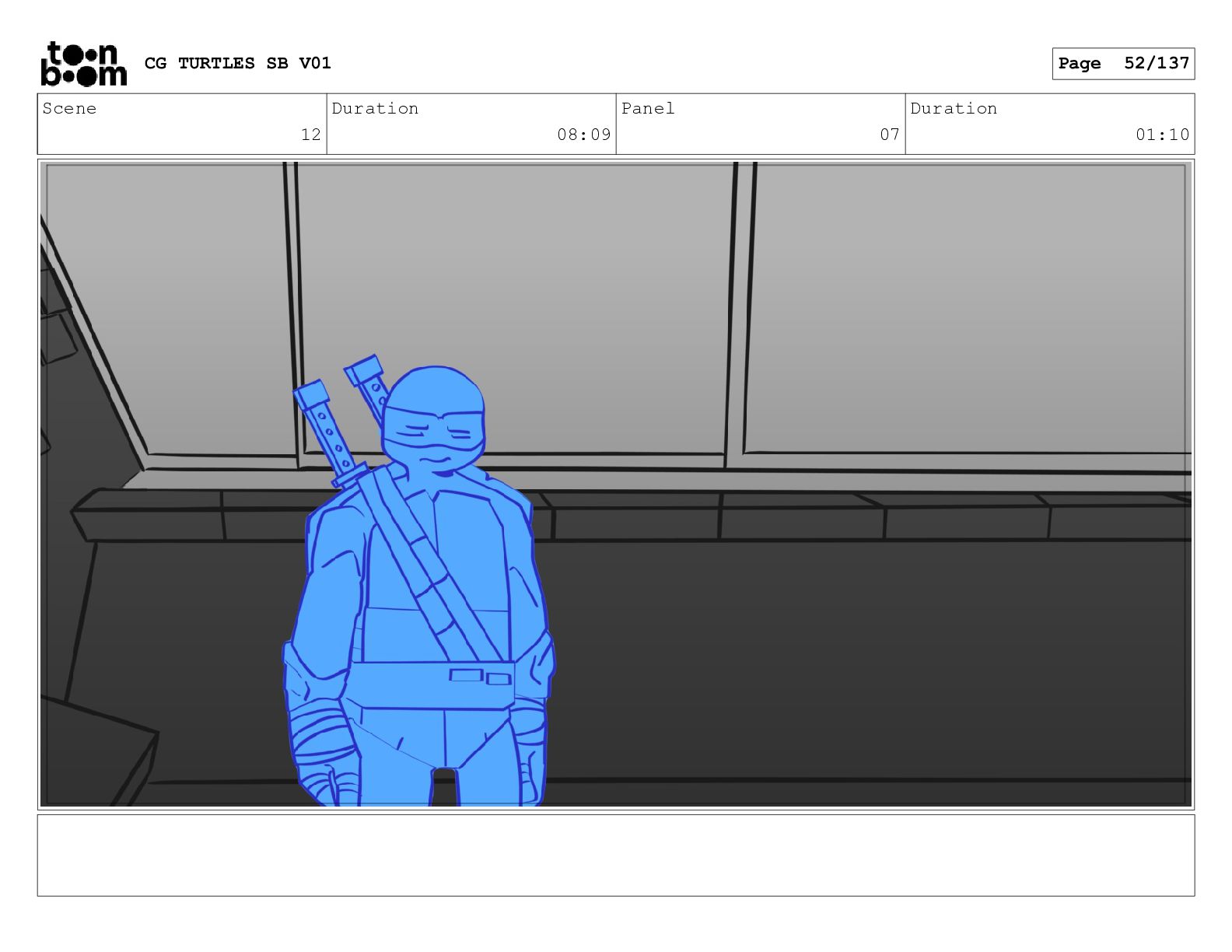Click the scene duration value '08:09'
The image size is (1232, 952).
[x=584, y=135]
